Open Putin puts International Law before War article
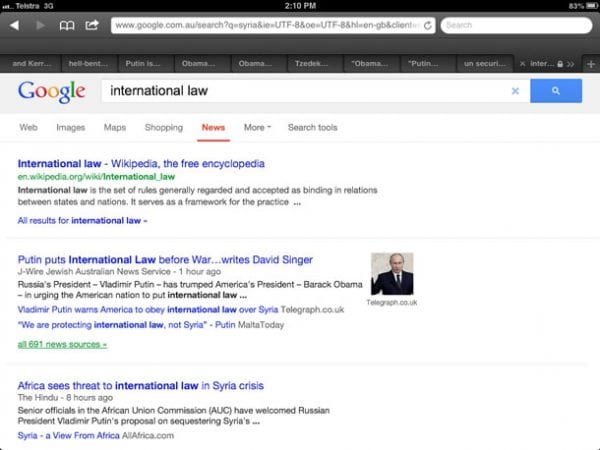 165,260
